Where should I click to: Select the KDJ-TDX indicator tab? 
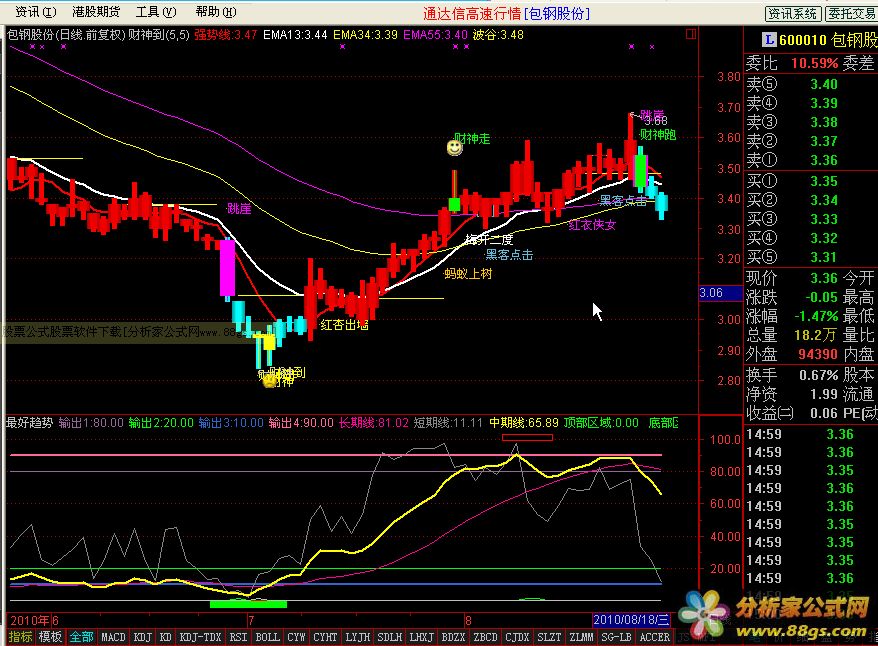pos(200,637)
